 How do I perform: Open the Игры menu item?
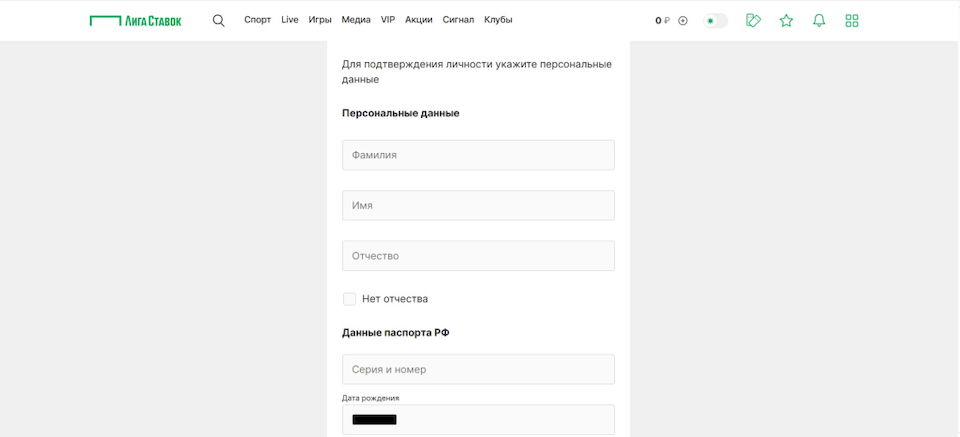click(320, 20)
